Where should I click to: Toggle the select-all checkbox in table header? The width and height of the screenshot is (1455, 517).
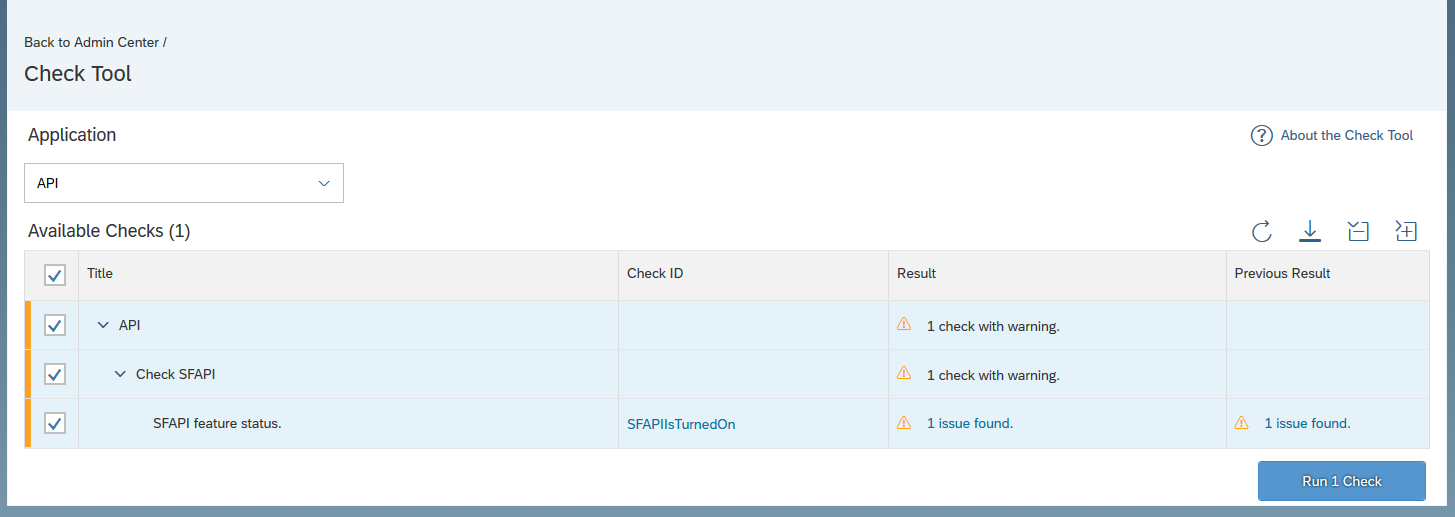pyautogui.click(x=55, y=275)
